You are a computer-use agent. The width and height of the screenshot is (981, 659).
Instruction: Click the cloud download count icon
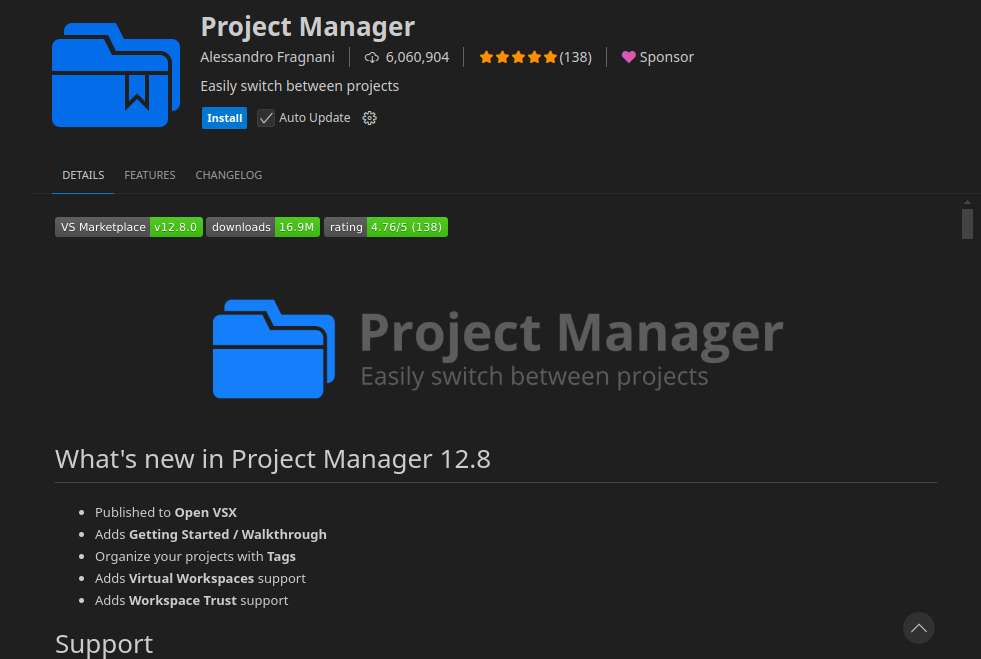pos(372,58)
